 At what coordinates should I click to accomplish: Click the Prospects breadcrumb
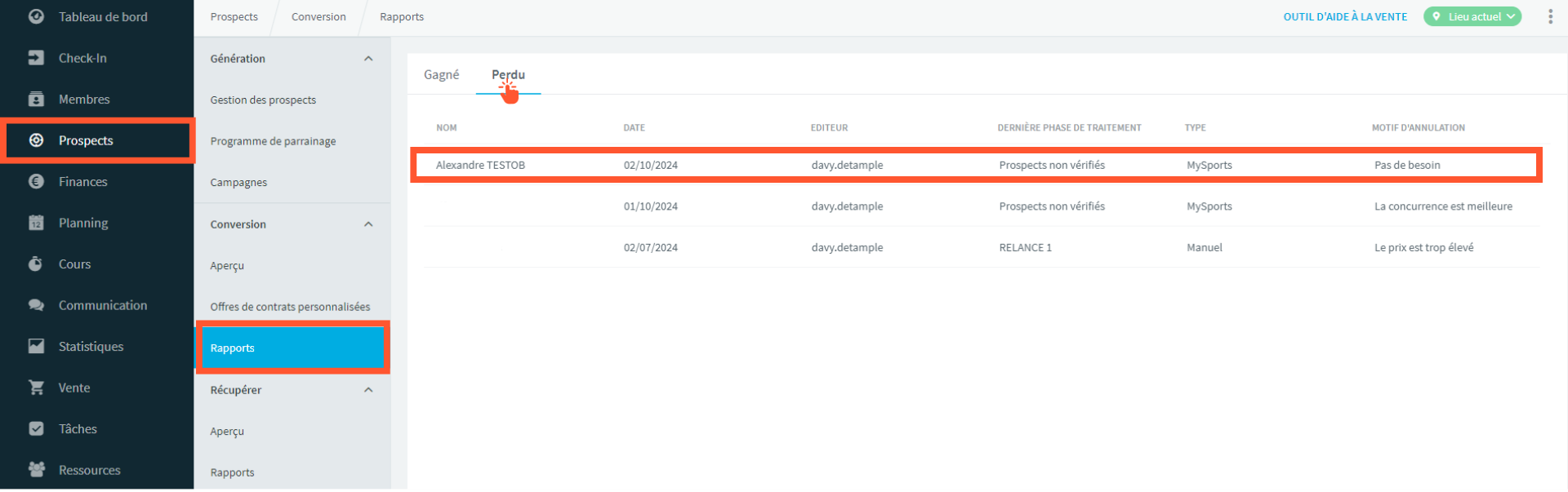pyautogui.click(x=234, y=16)
